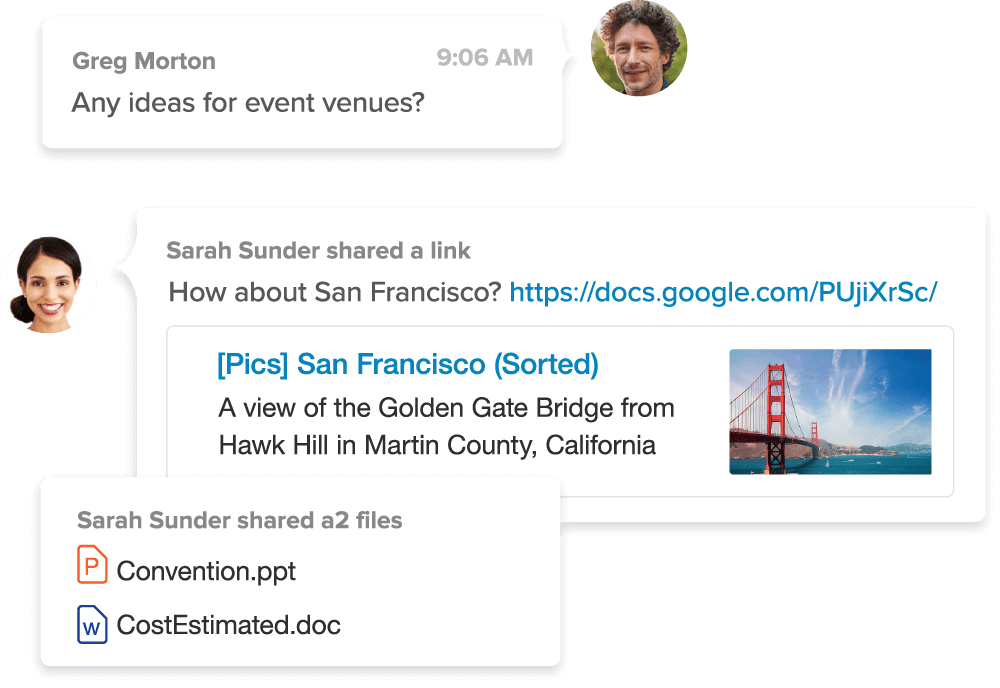
Task: Select the "Any ideas for event venues?" message
Action: tap(248, 102)
